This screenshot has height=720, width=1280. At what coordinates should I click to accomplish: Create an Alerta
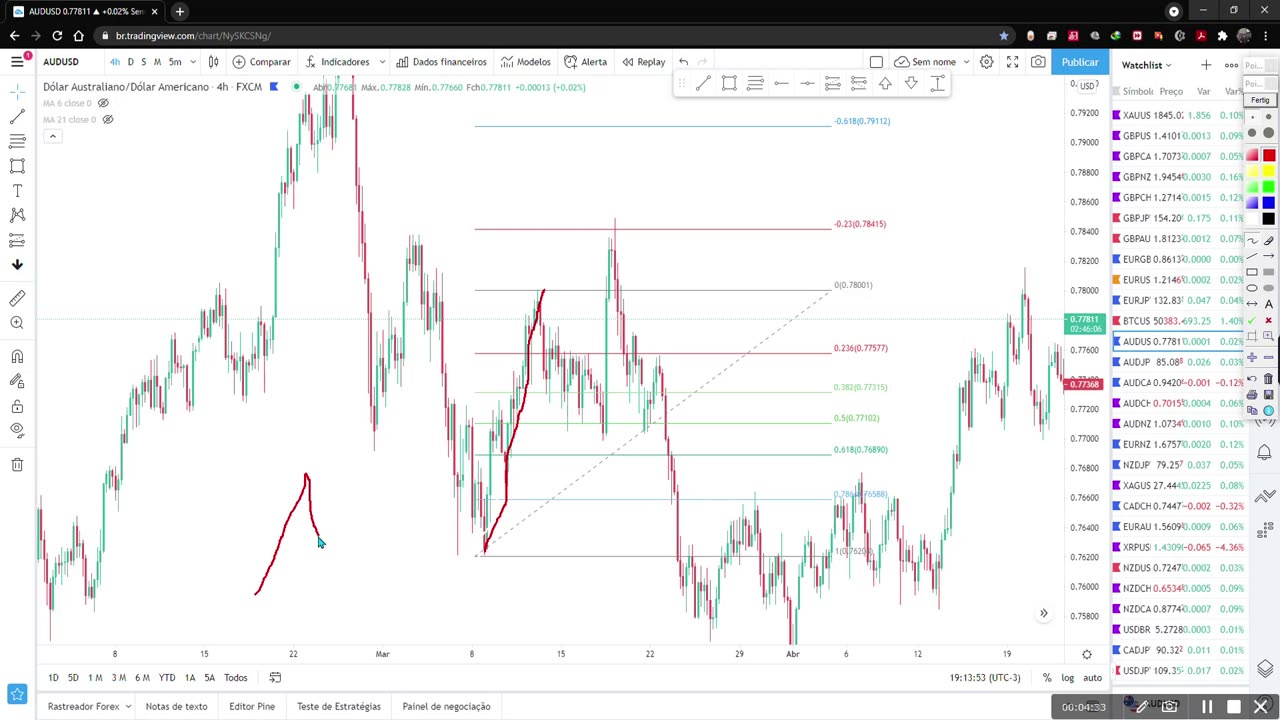pyautogui.click(x=586, y=62)
